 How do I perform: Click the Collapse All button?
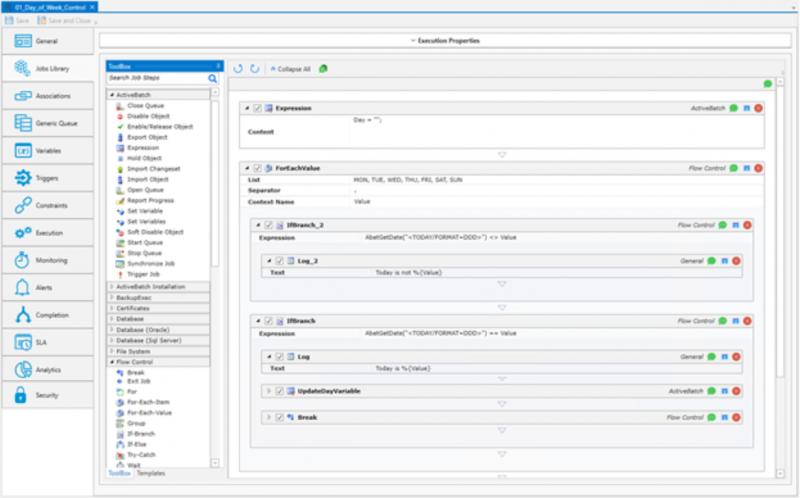(290, 69)
